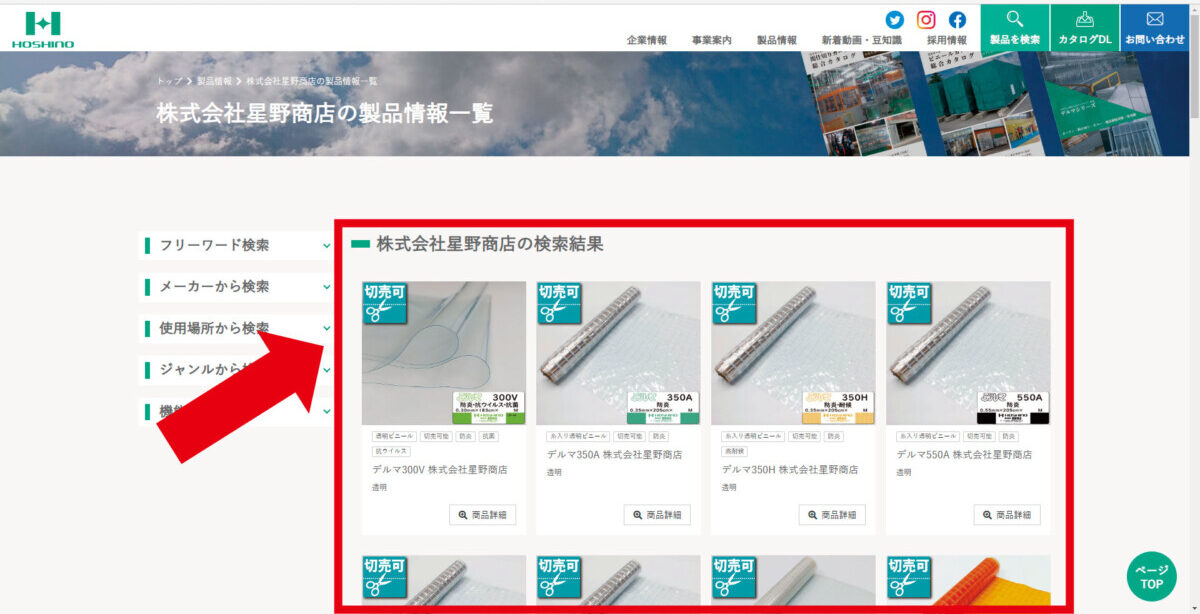
Task: Select the 糸入り透明ビニール tag on デルマ350A
Action: coord(577,436)
